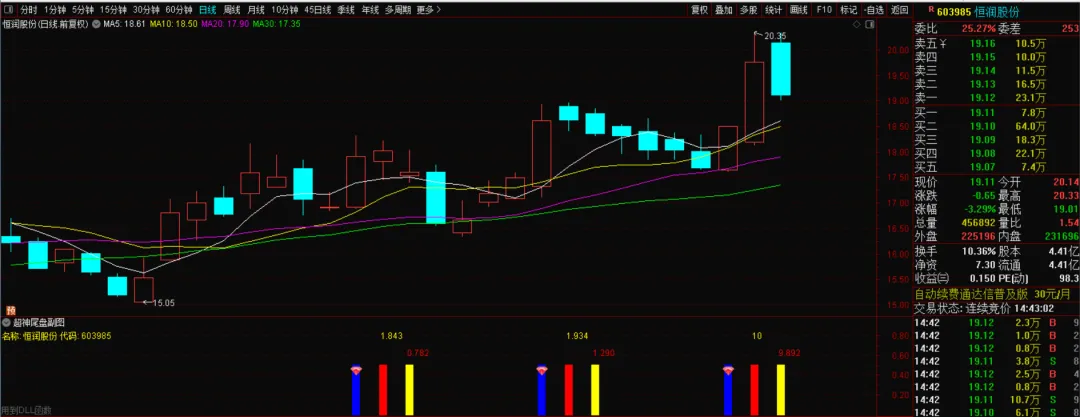Open the 多股 multi-stock view
The image size is (1080, 417).
point(749,10)
